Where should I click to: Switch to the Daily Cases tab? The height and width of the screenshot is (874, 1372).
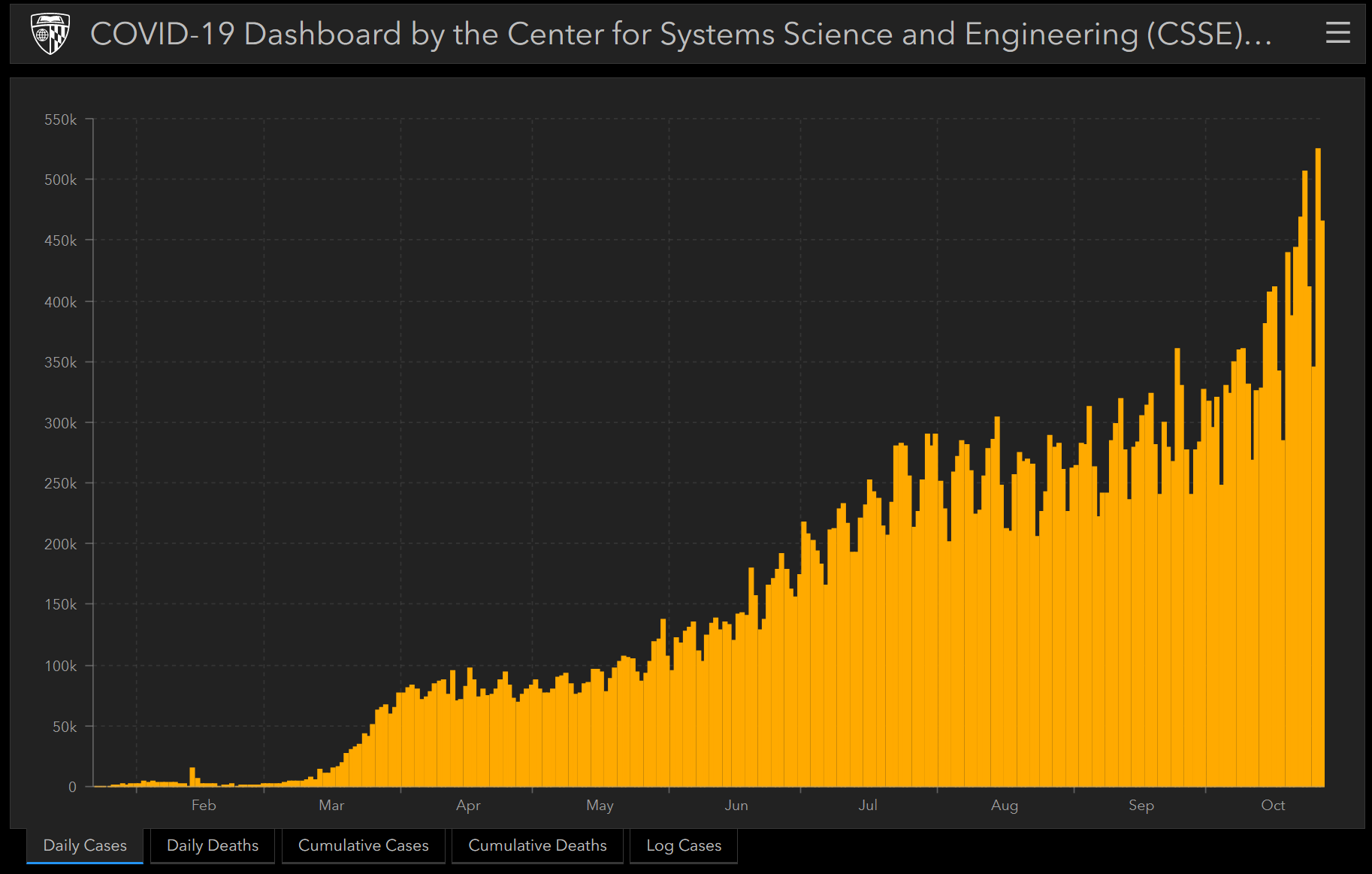tap(85, 845)
